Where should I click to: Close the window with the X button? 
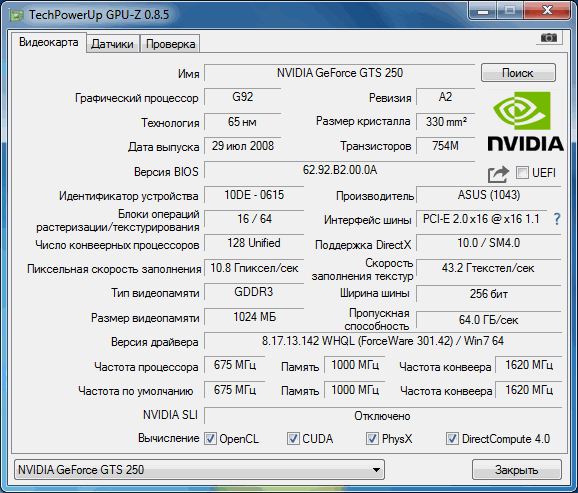[x=548, y=11]
